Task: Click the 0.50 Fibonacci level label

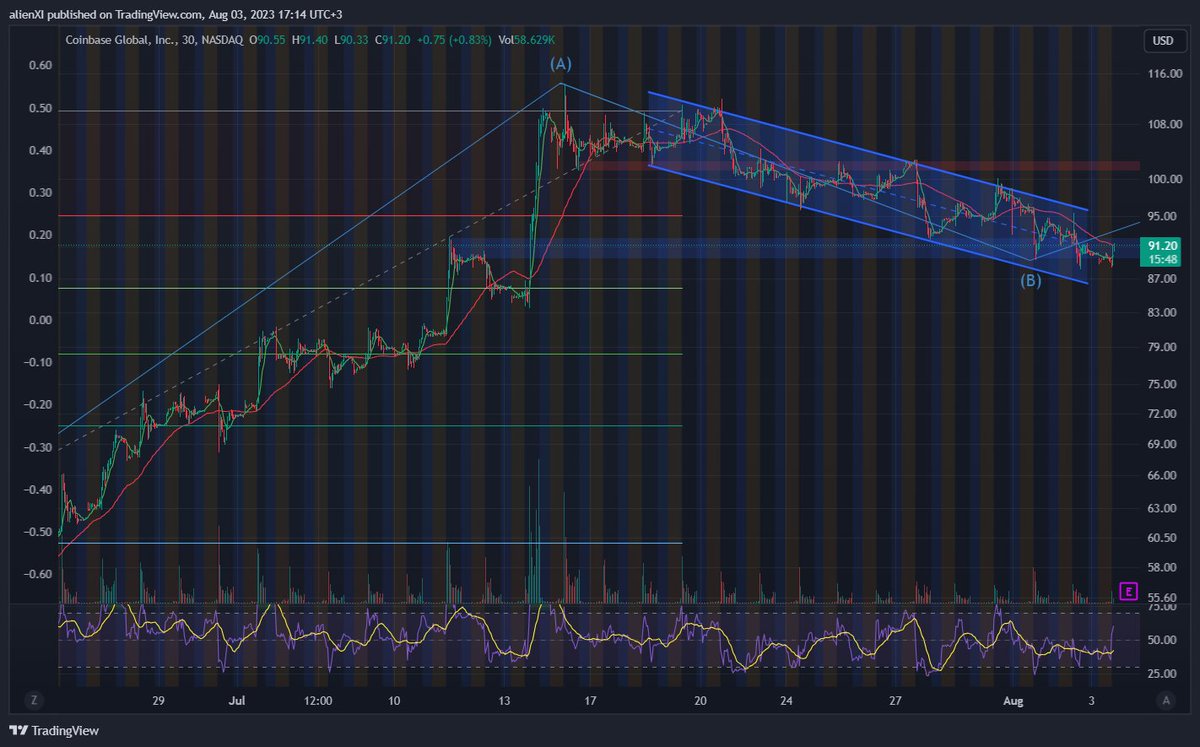Action: click(x=41, y=109)
